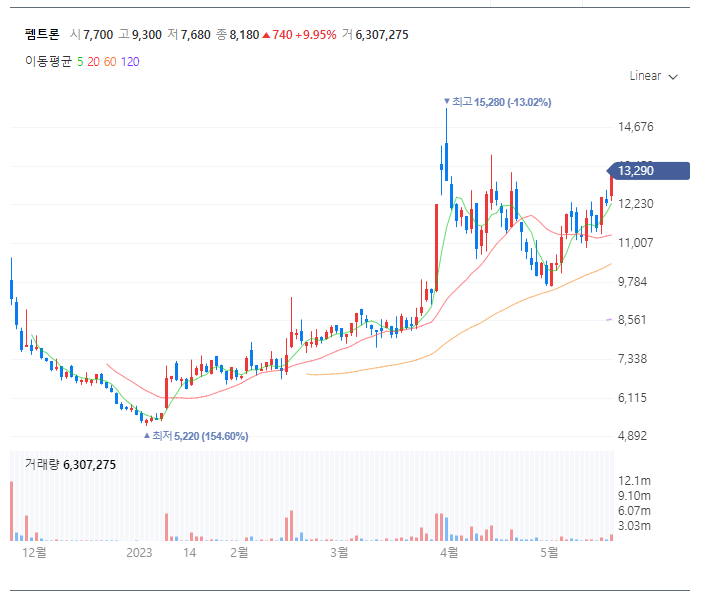Click the 8,561 price axis label
Image resolution: width=703 pixels, height=599 pixels.
click(x=632, y=320)
